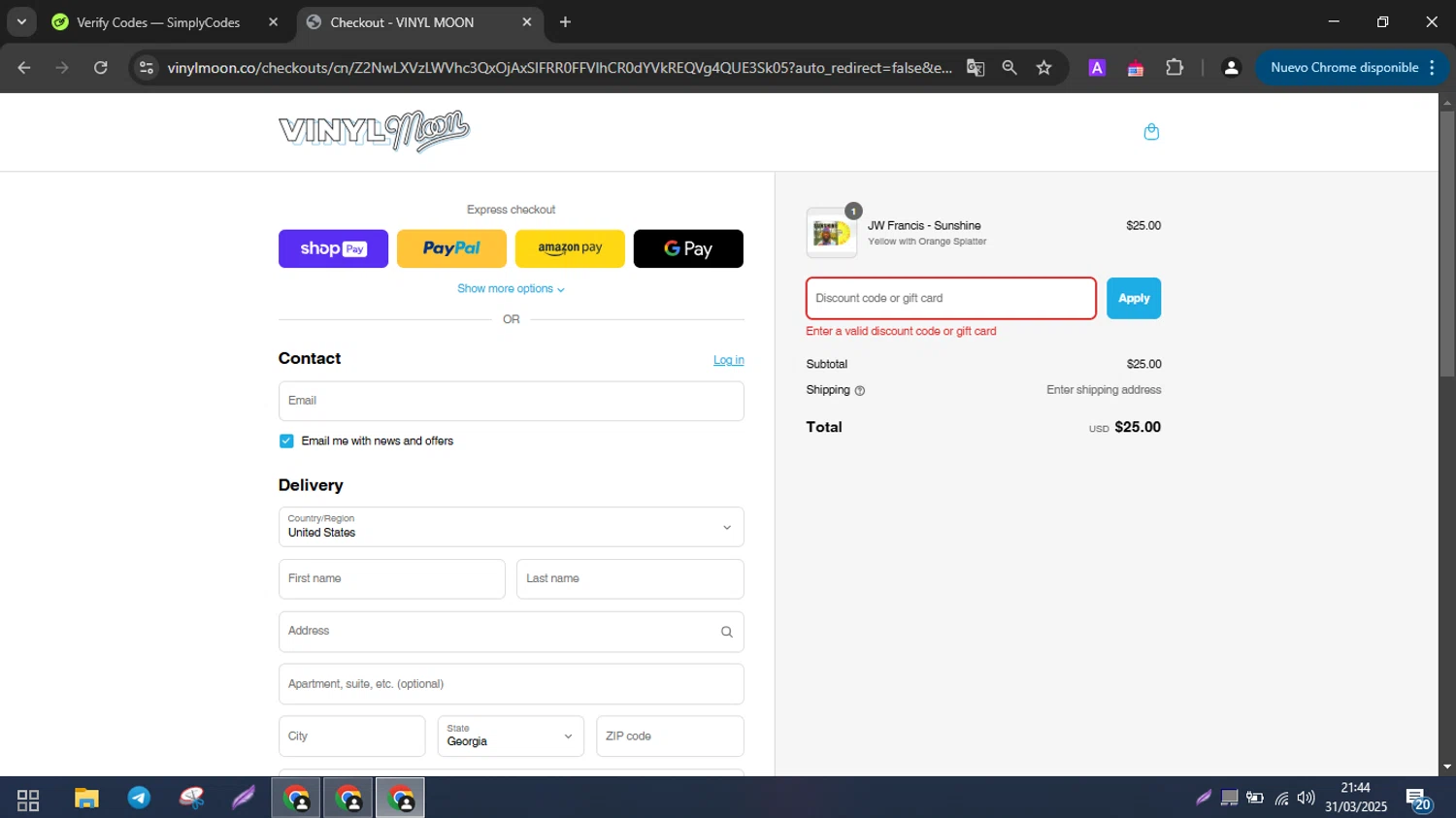Open the Country/Region dropdown
Screen dimensions: 1456x818
(x=512, y=527)
